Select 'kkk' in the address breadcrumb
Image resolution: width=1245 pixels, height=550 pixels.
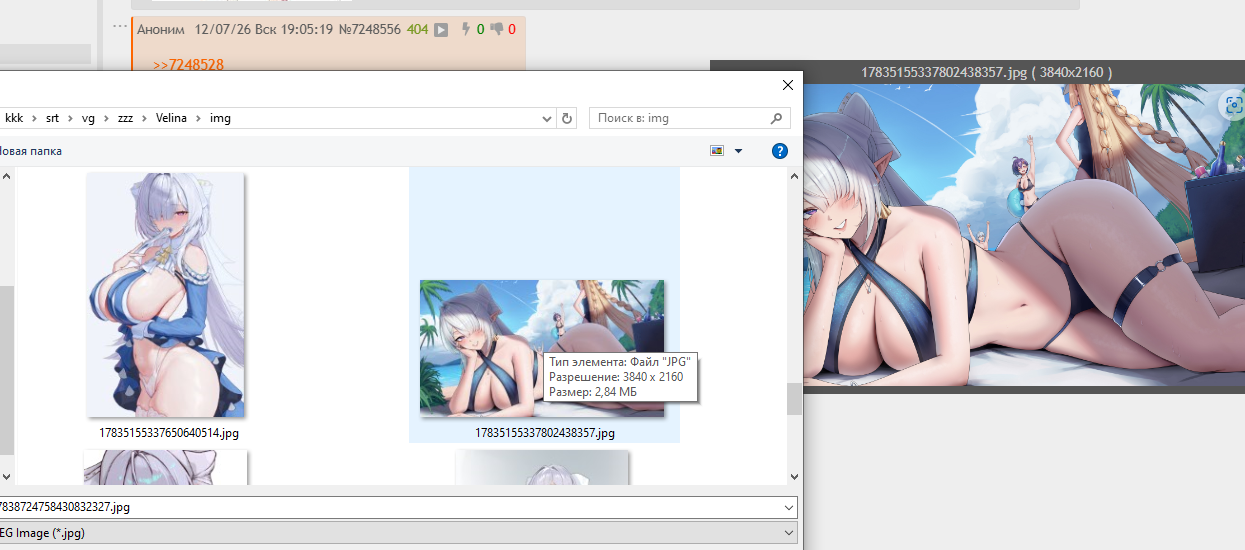[x=14, y=118]
